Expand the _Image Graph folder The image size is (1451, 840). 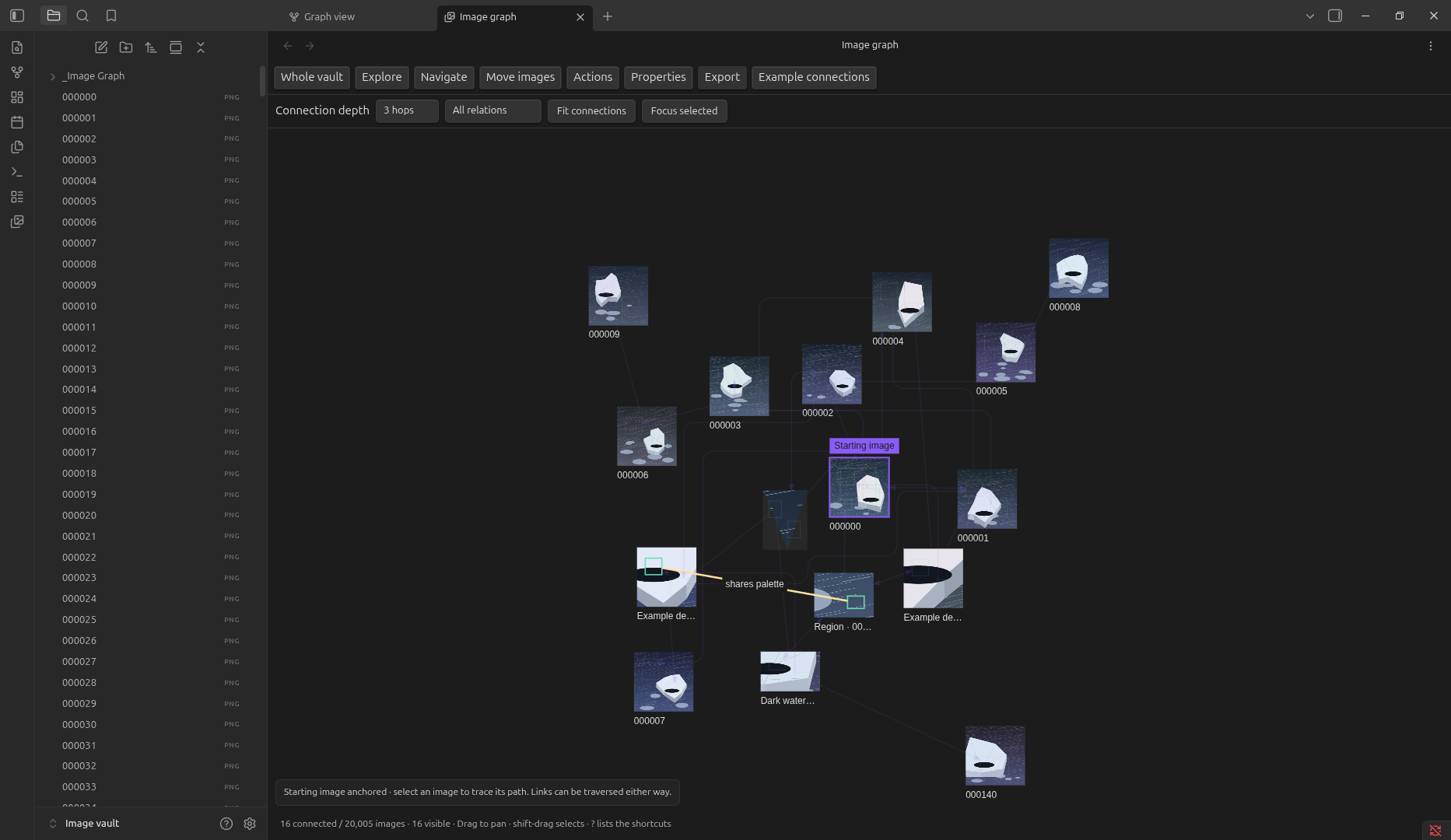[x=53, y=76]
